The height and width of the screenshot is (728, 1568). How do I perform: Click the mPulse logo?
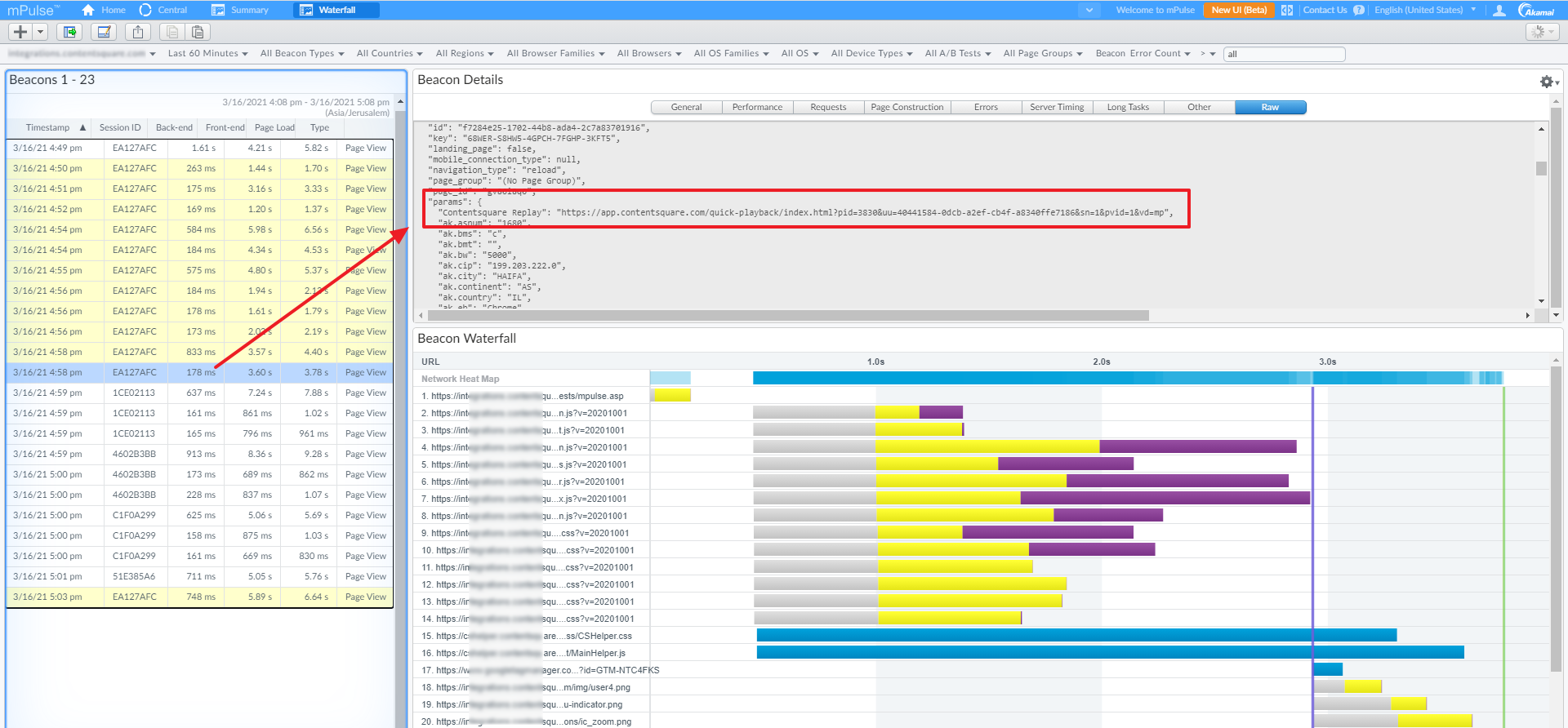tap(33, 10)
